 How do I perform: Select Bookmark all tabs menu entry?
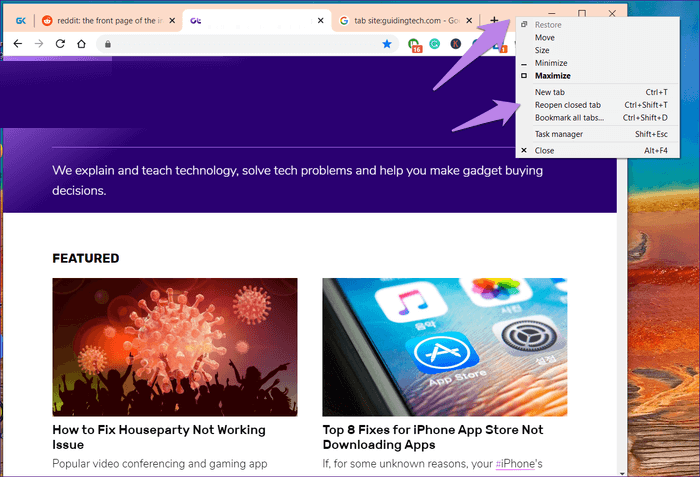569,118
